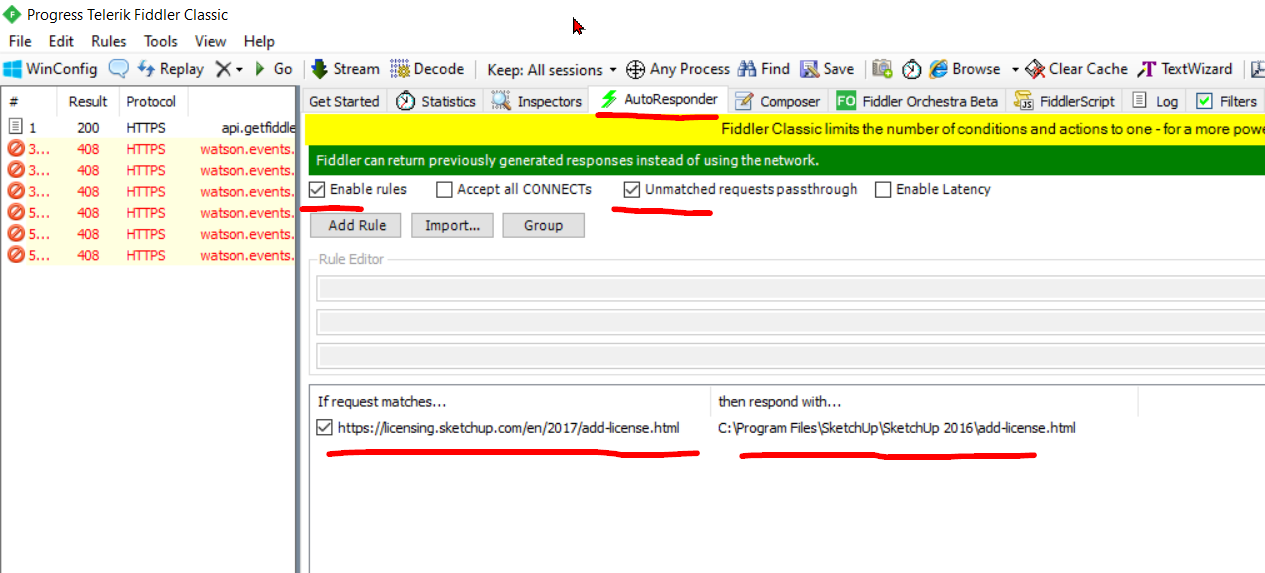Click the If request matches column header

click(510, 401)
